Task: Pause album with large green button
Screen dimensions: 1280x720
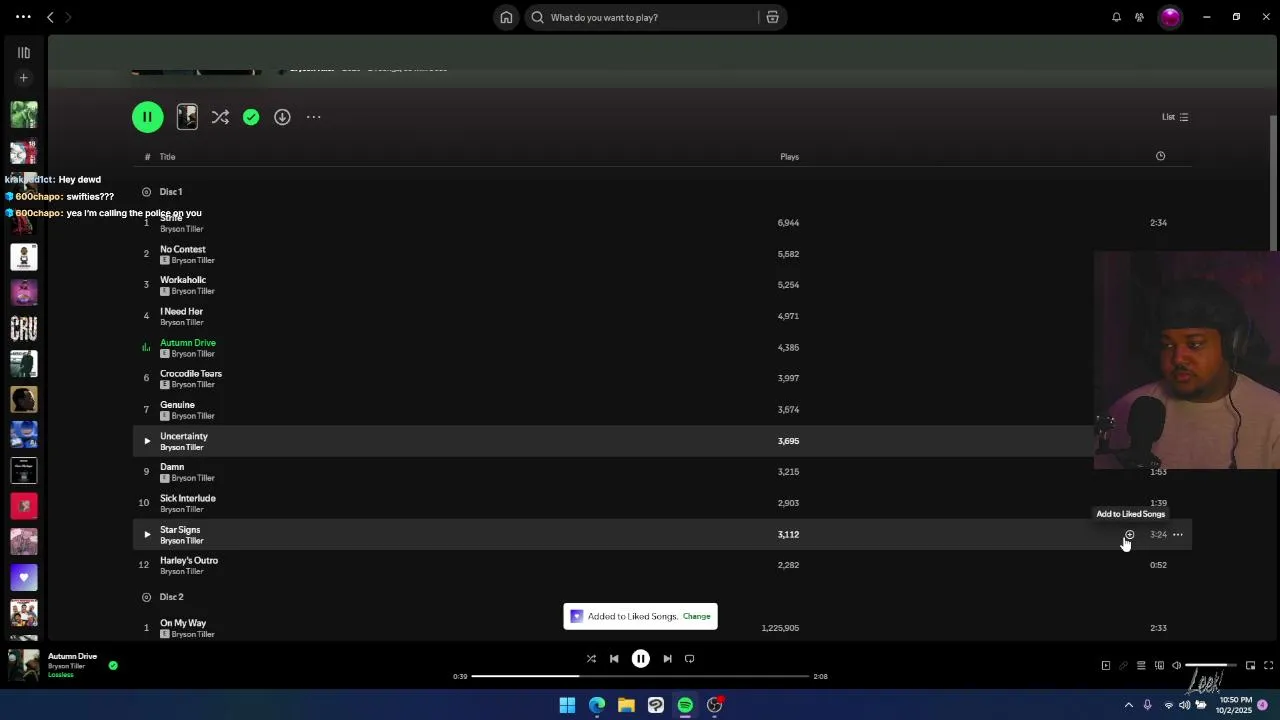Action: point(147,117)
